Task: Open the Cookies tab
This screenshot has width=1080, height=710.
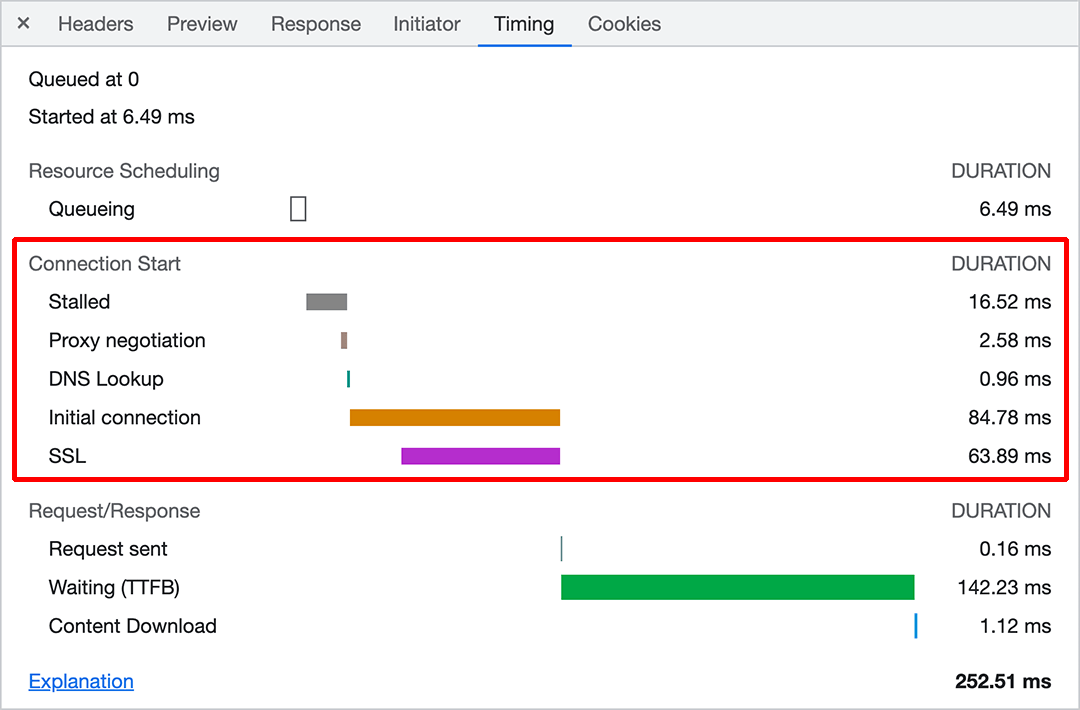Action: (x=624, y=24)
